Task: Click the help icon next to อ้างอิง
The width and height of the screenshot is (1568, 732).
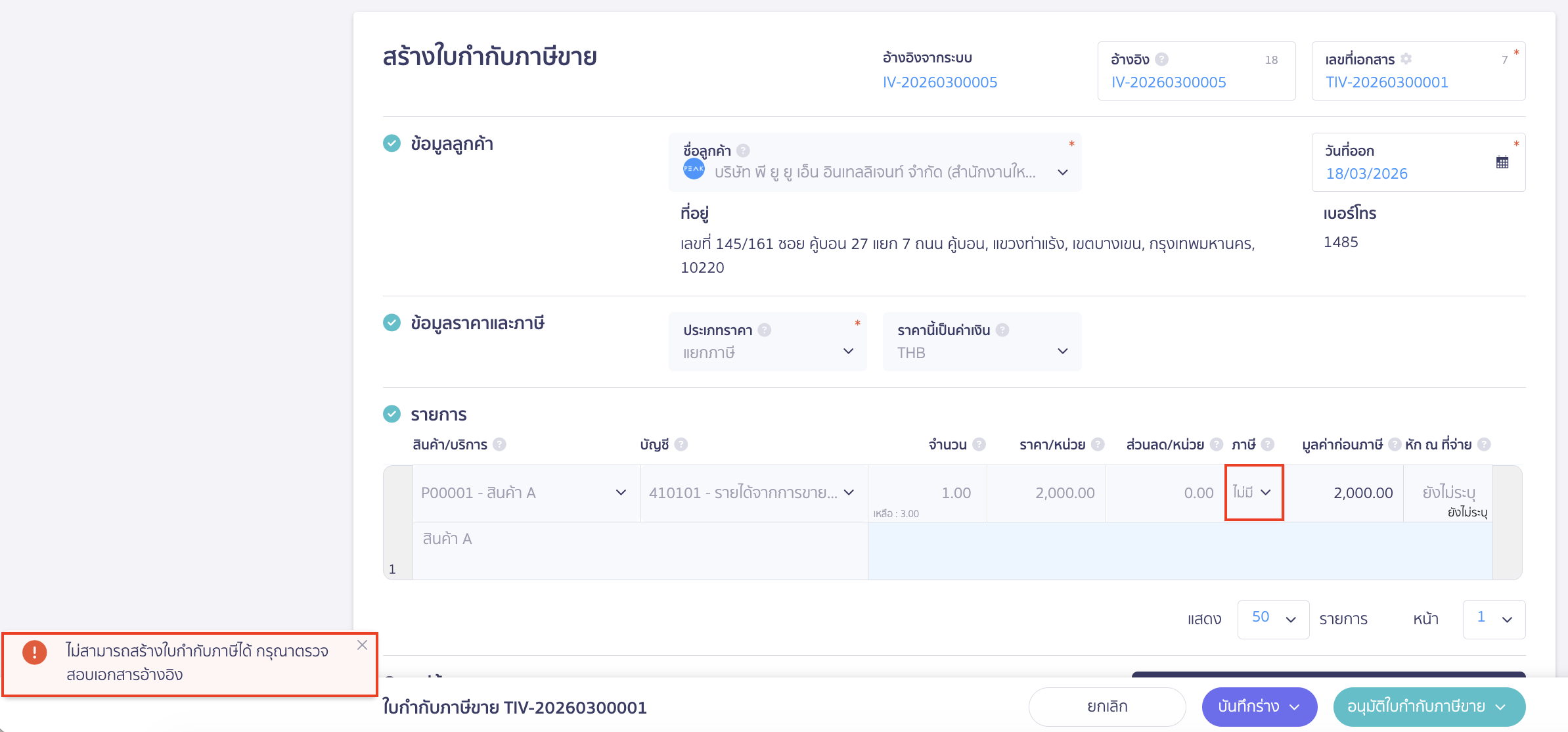Action: click(1162, 59)
